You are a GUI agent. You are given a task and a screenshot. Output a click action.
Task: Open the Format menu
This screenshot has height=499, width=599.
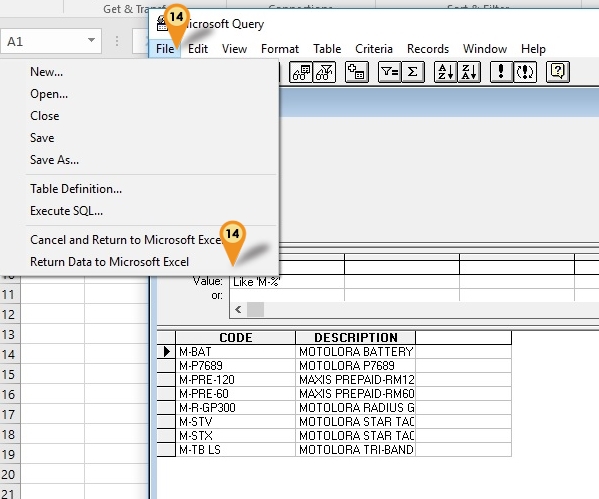(x=280, y=49)
